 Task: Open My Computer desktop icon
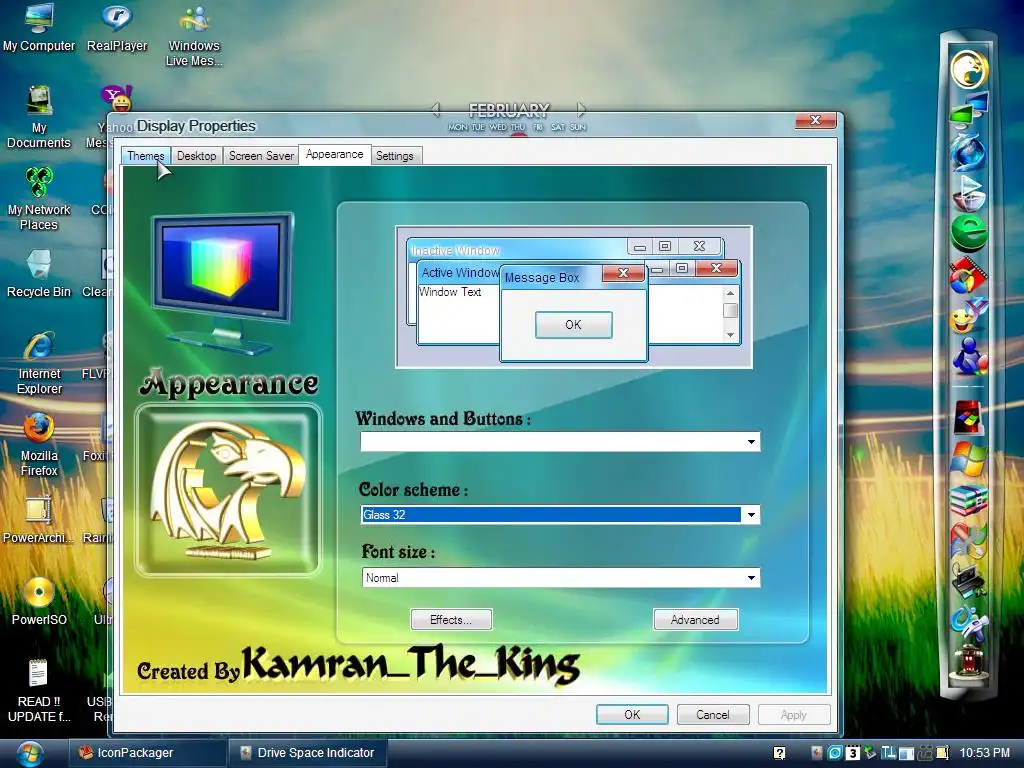pyautogui.click(x=39, y=27)
